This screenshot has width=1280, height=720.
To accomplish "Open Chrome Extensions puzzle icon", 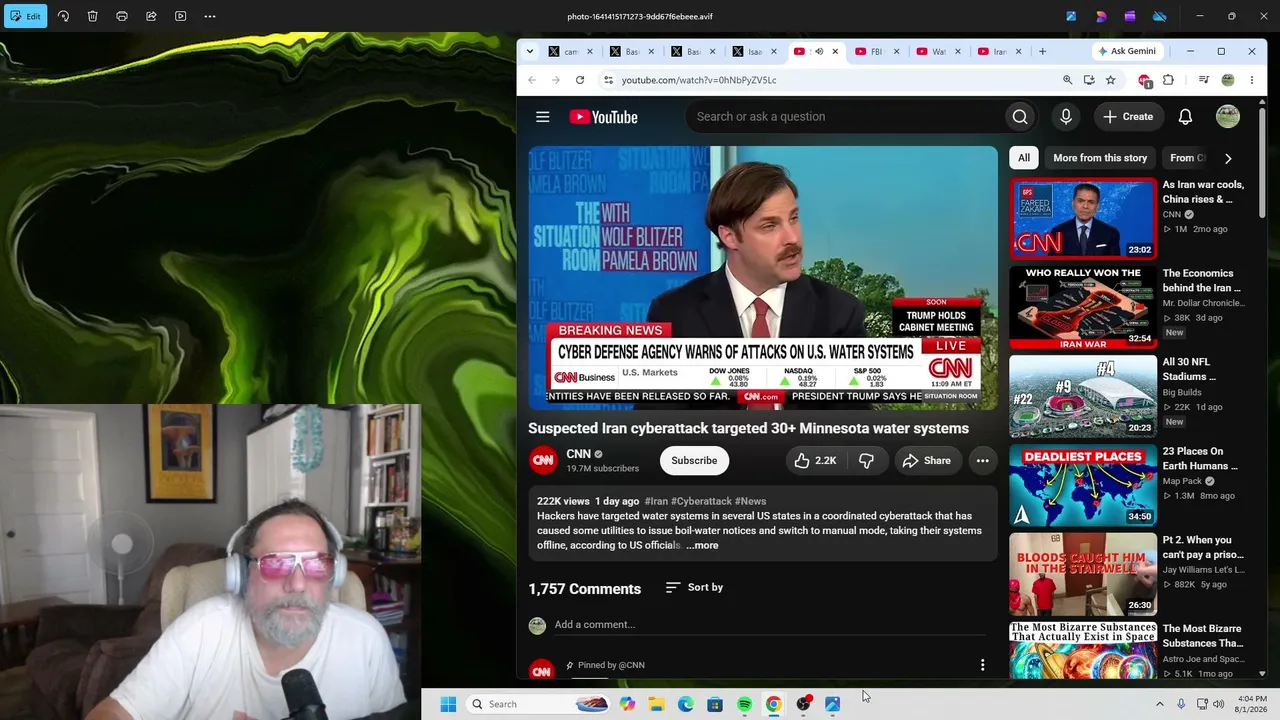I will click(x=1168, y=80).
